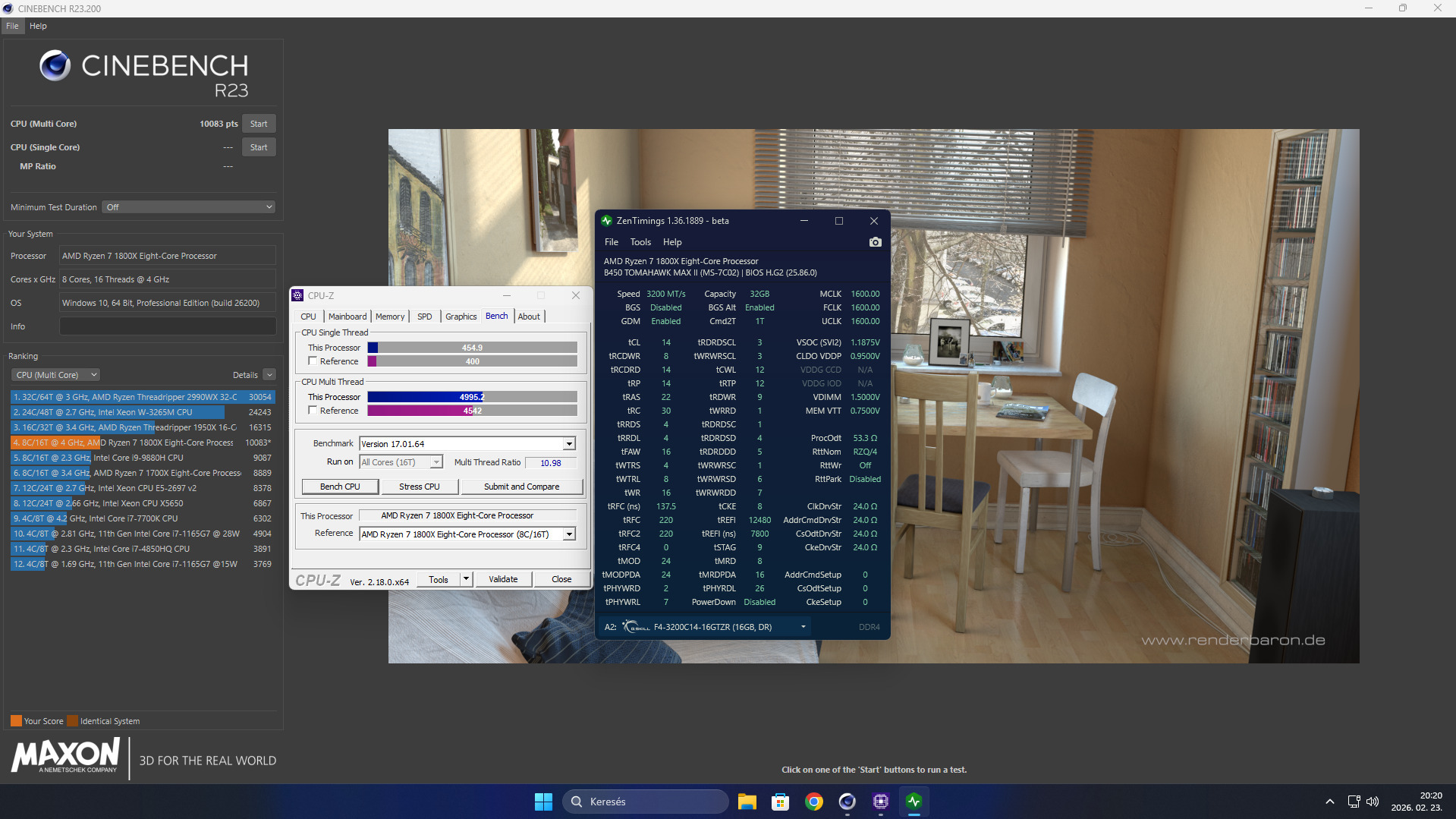Open volume tray icon

click(1372, 802)
